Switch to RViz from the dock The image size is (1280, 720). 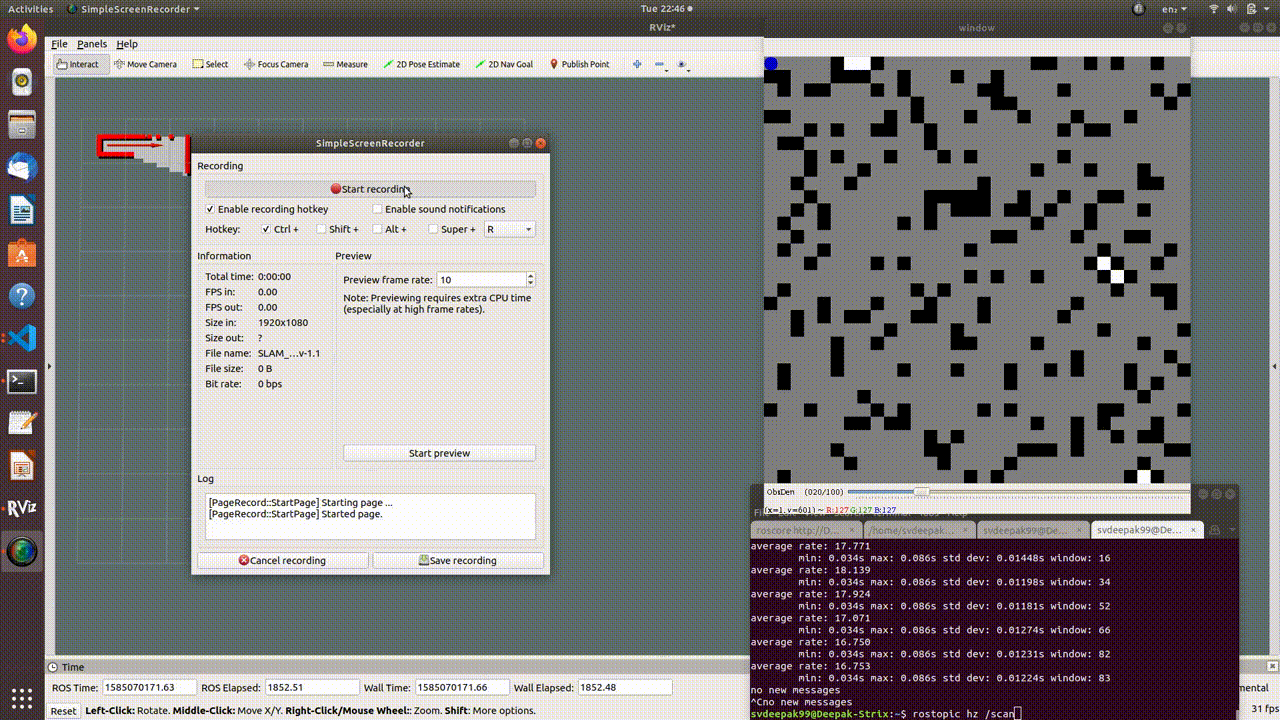point(22,508)
